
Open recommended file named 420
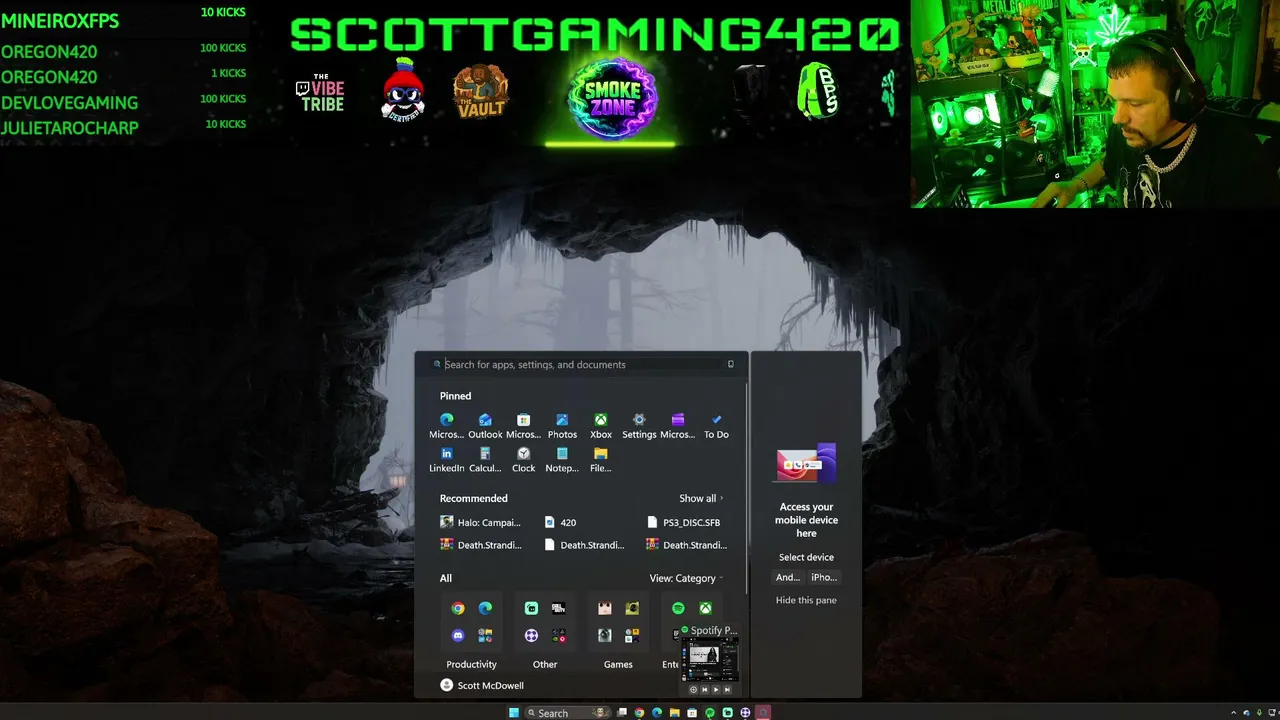[560, 522]
